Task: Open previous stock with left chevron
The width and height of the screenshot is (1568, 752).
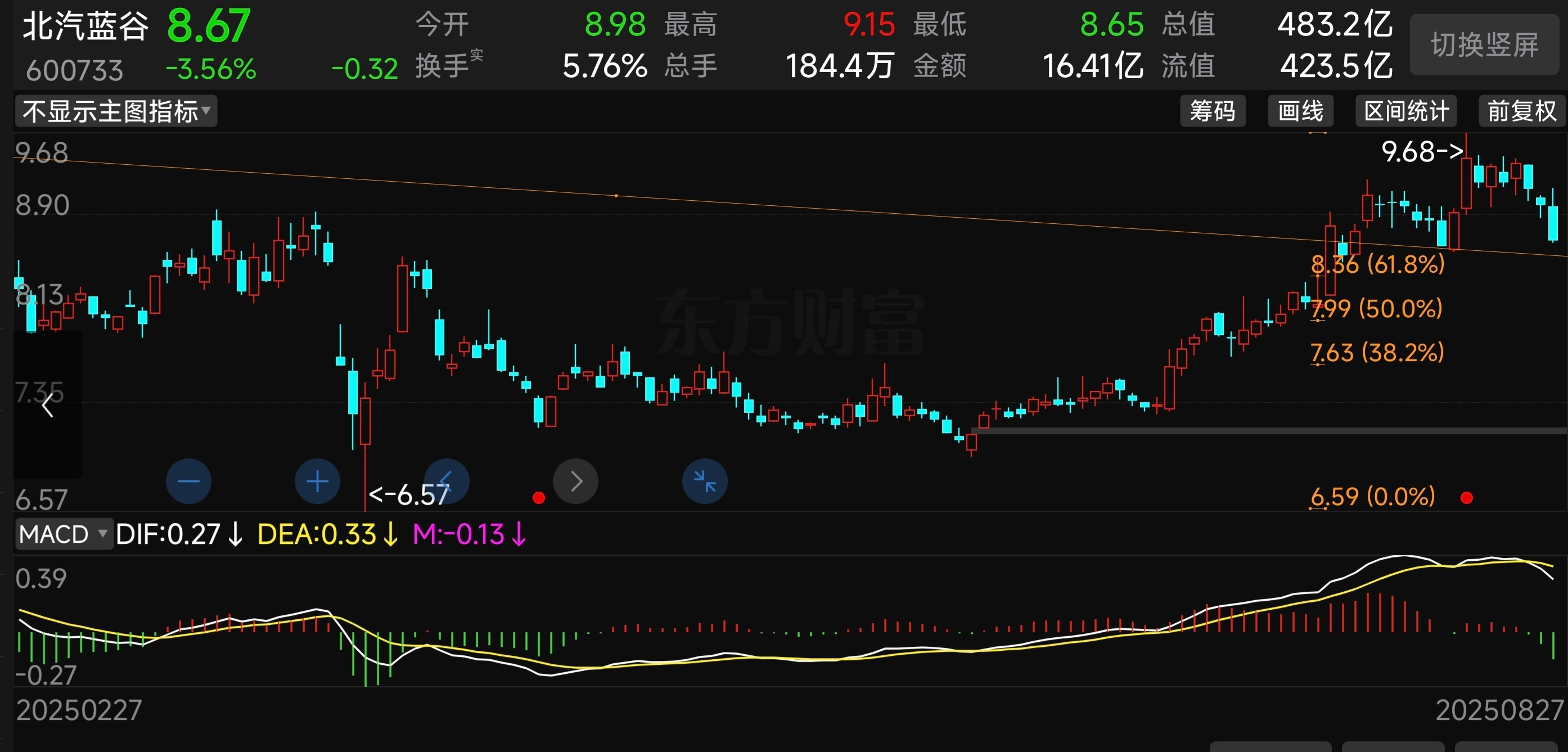Action: pos(47,404)
